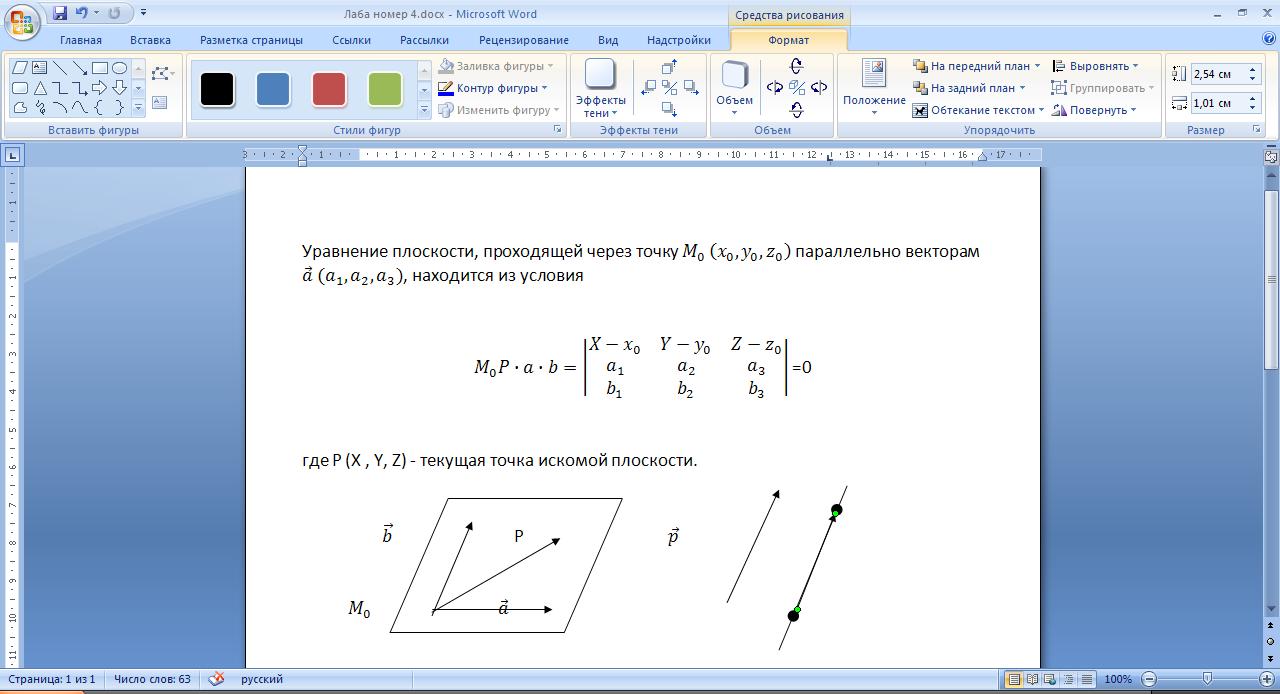Switch to Web Layout view
Image resolution: width=1280 pixels, height=694 pixels.
(1050, 679)
